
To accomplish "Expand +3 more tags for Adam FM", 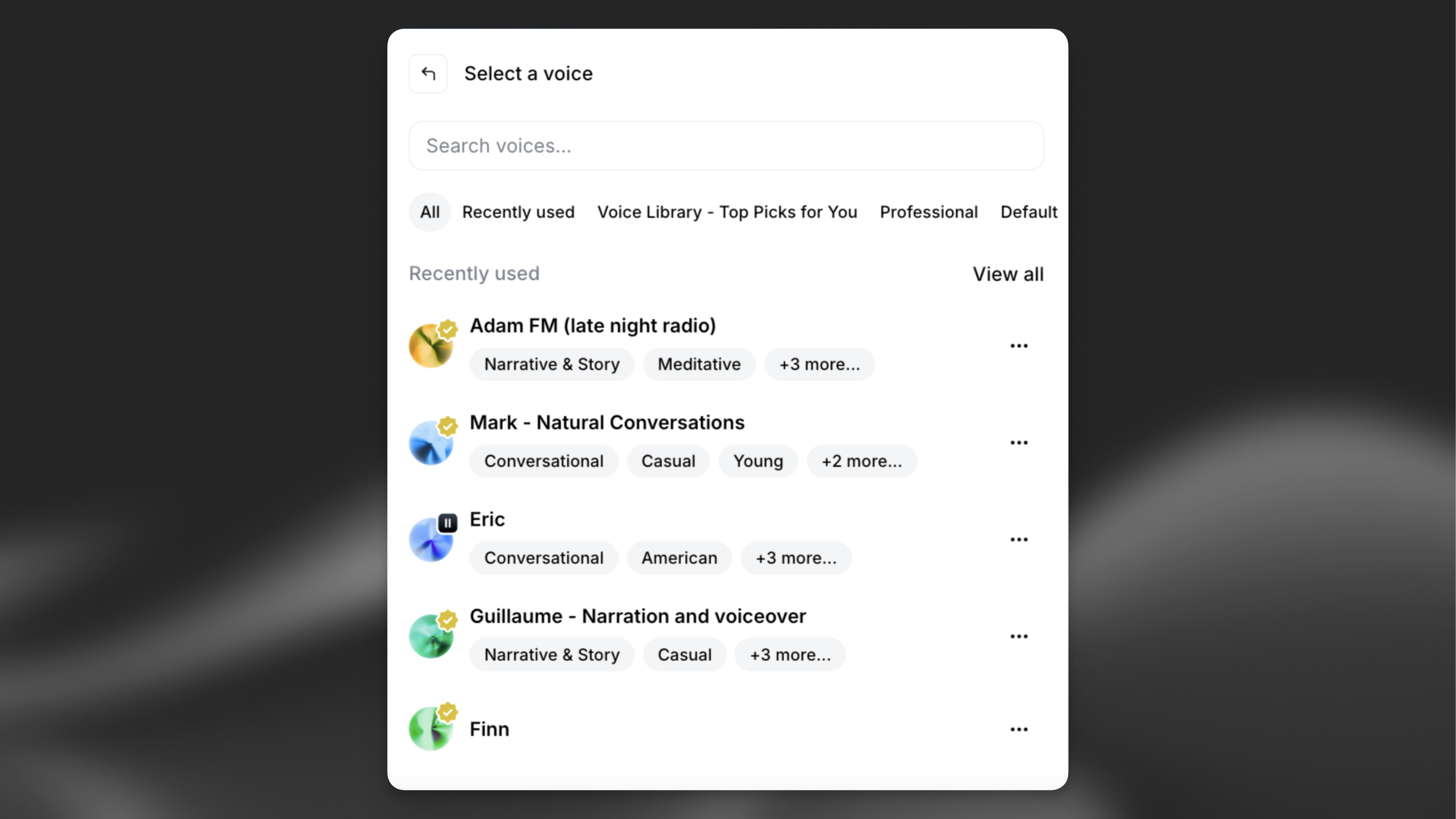I will click(819, 364).
